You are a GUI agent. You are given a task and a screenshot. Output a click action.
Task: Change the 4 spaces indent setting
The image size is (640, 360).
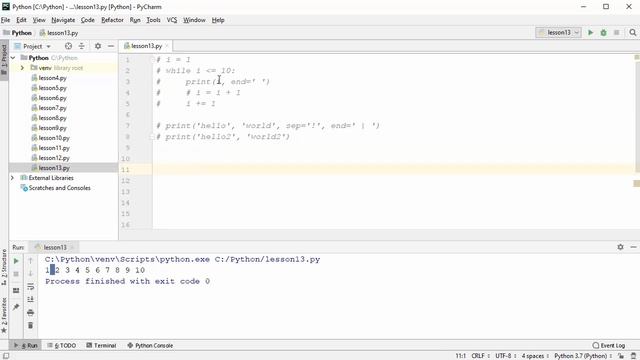(535, 356)
